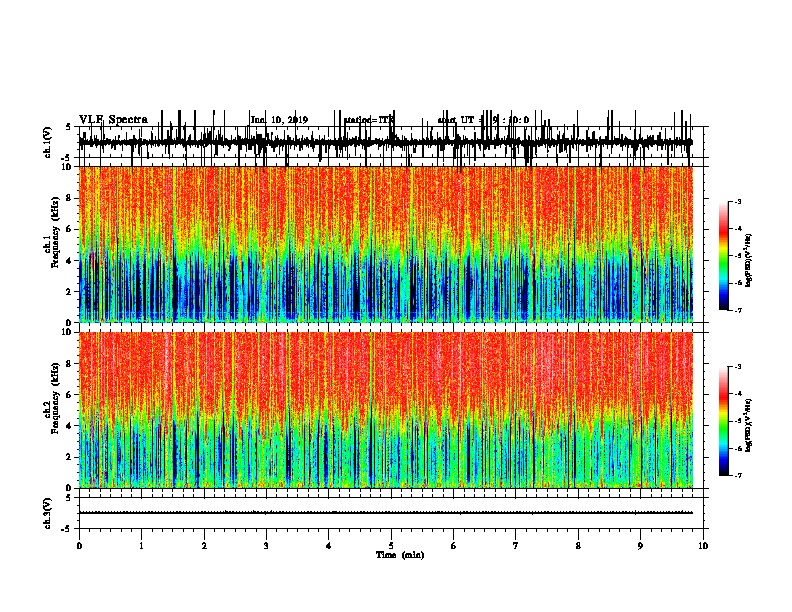Click the -5 tick on ch.3(V) axis

pyautogui.click(x=67, y=529)
